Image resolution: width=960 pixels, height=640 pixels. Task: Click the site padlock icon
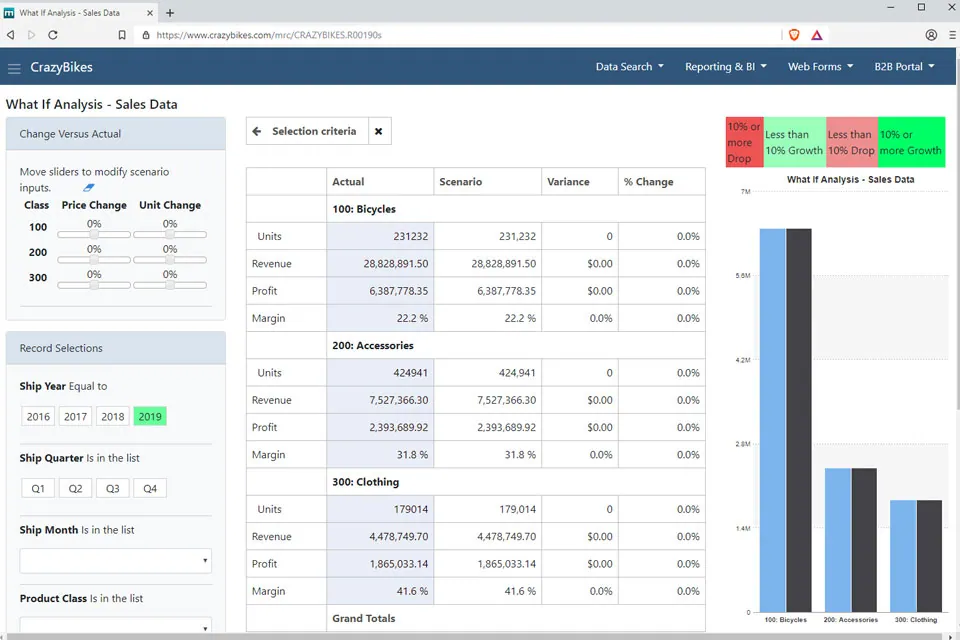(x=146, y=35)
